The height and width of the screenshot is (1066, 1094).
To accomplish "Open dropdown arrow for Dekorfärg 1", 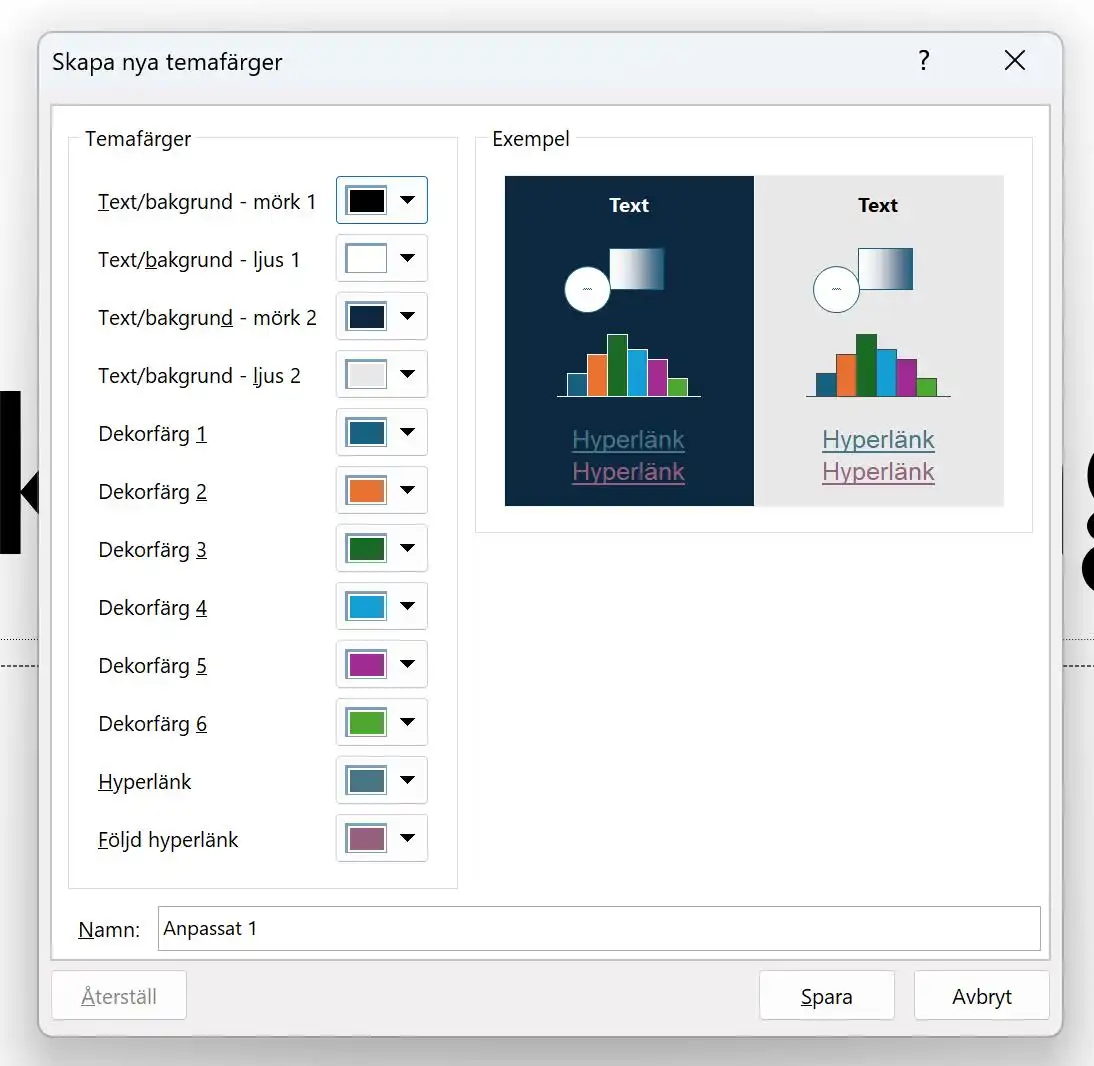I will (x=407, y=432).
